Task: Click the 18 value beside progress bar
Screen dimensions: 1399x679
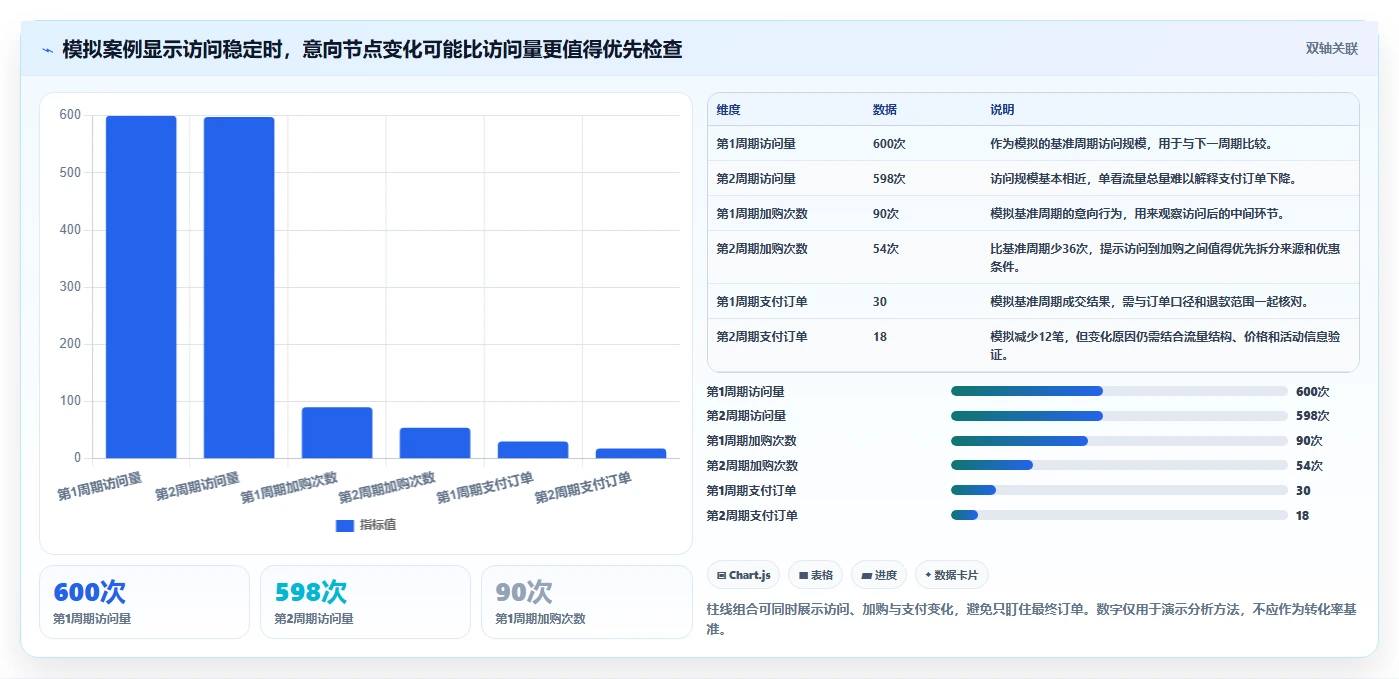Action: click(x=1302, y=516)
